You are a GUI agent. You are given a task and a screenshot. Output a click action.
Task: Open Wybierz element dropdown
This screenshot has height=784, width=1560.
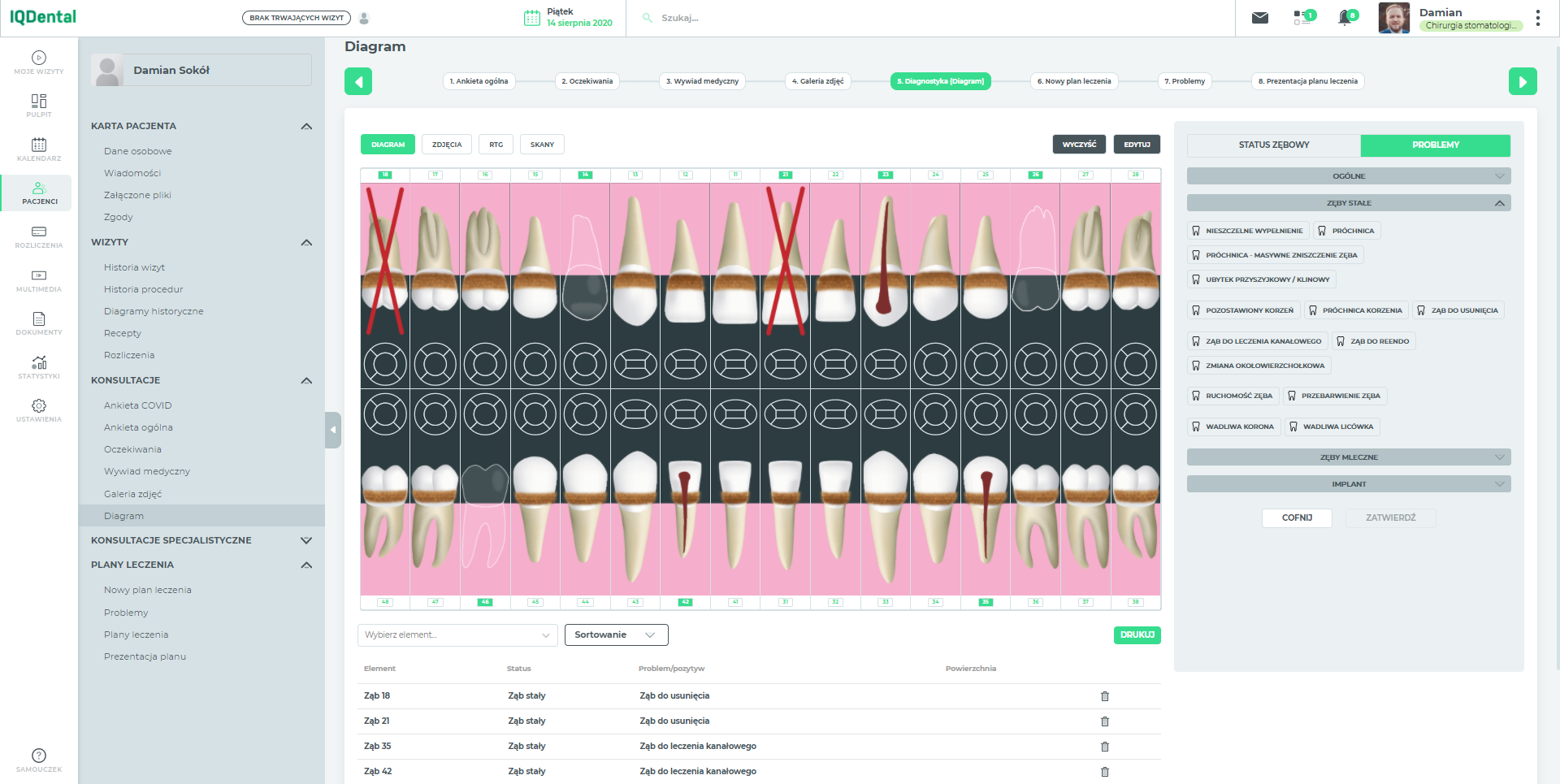tap(457, 635)
